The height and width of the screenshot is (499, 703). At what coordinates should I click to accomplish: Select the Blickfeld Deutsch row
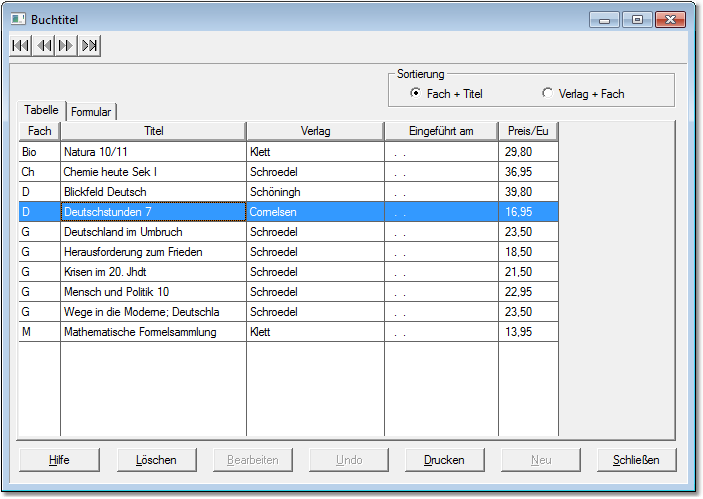[x=153, y=192]
